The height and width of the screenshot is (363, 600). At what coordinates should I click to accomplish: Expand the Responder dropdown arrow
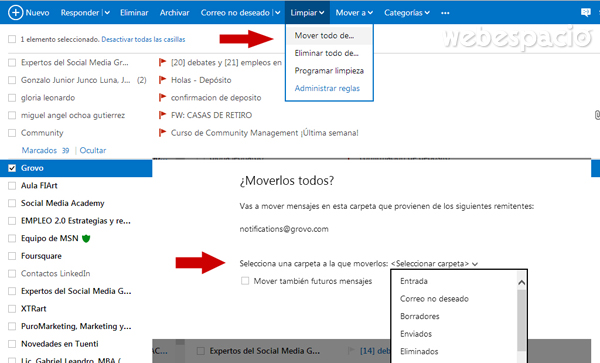pos(107,13)
